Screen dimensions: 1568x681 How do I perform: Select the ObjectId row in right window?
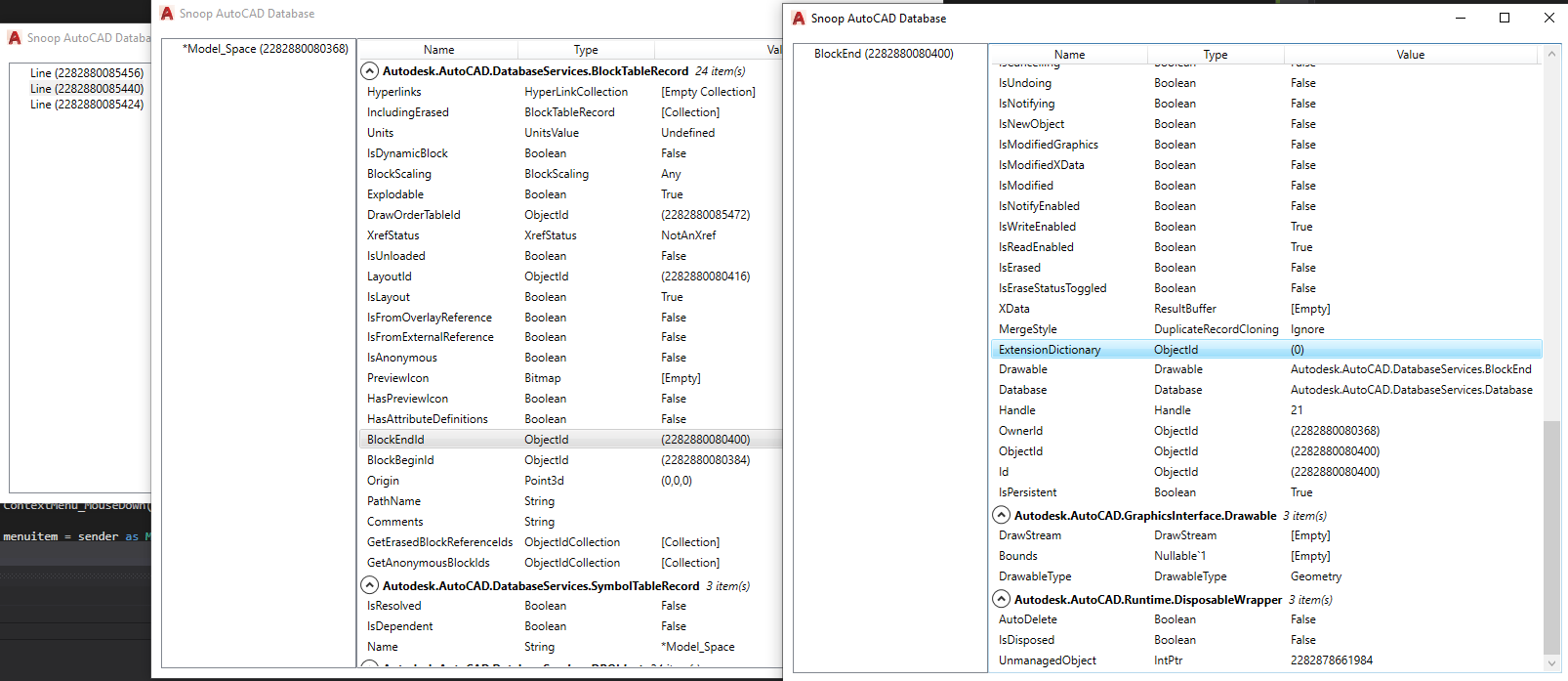pos(1266,451)
